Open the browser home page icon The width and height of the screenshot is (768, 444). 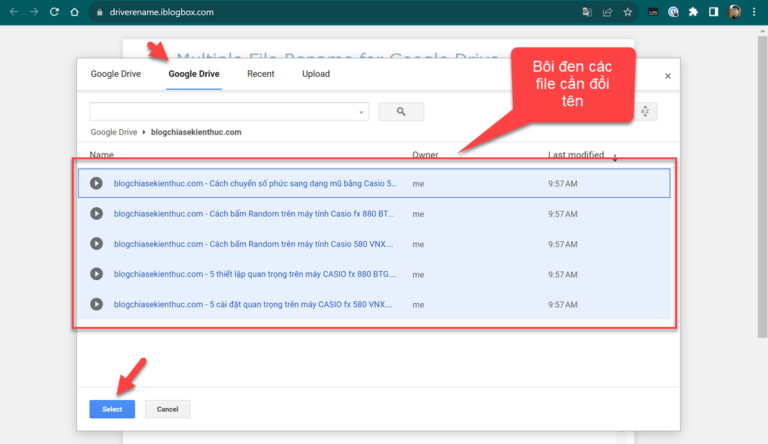point(74,12)
